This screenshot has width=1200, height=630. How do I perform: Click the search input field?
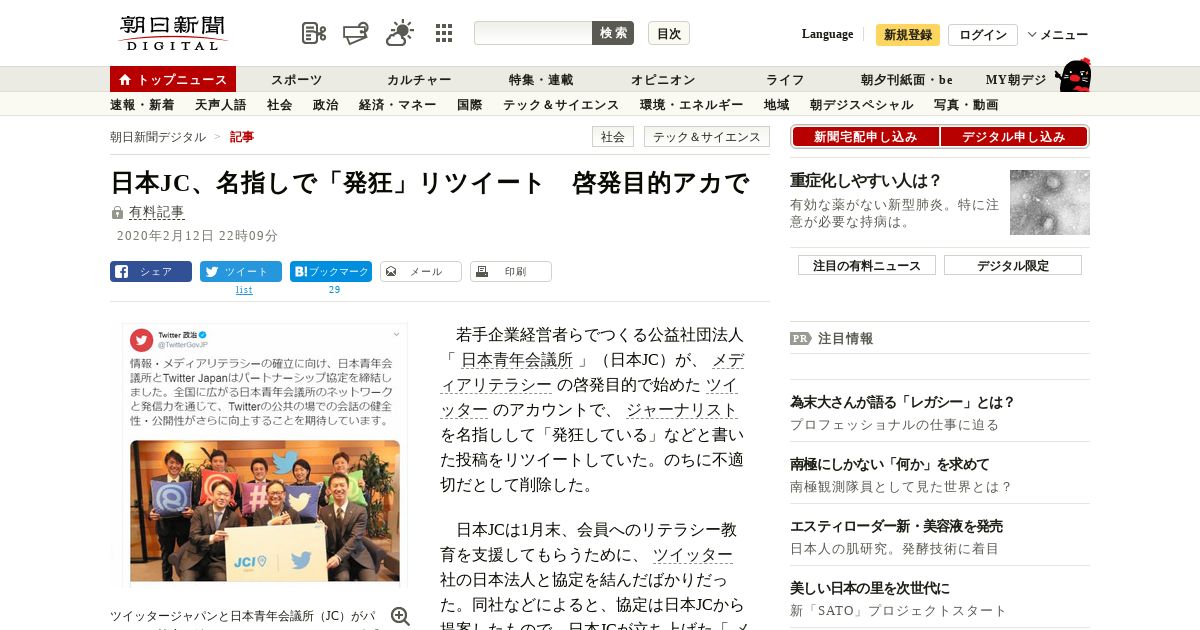(533, 33)
